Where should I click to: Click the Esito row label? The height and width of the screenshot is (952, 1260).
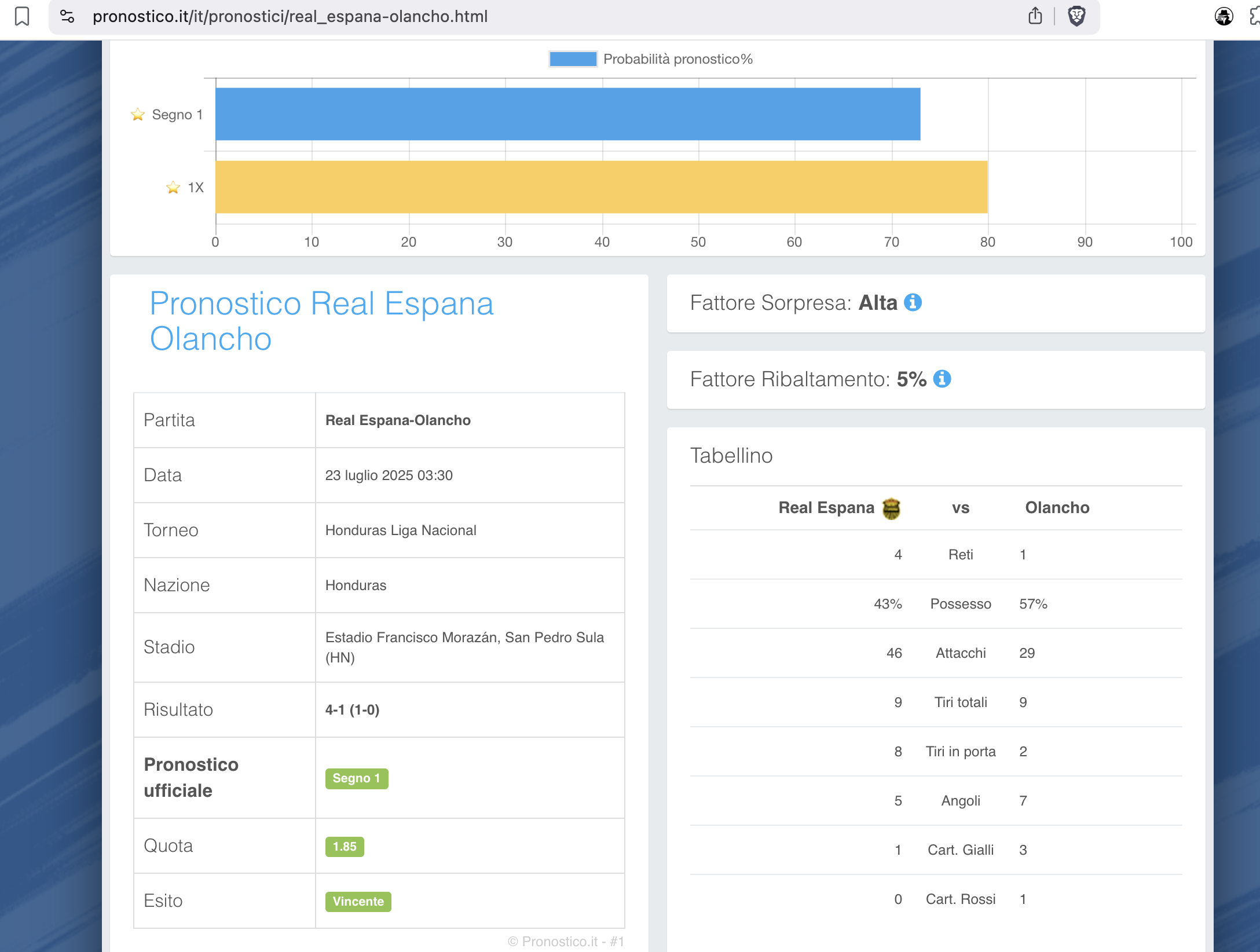[163, 901]
